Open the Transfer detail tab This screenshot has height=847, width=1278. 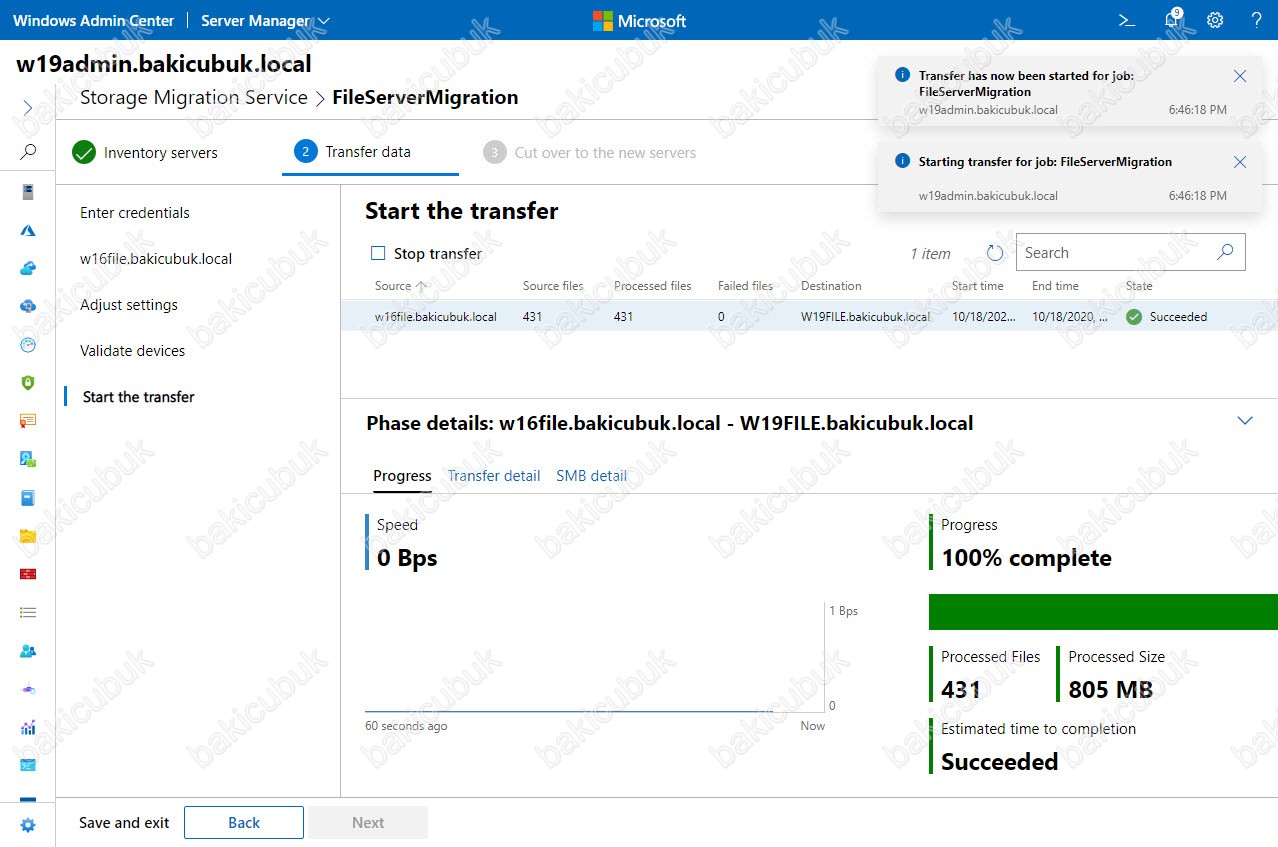[x=494, y=476]
